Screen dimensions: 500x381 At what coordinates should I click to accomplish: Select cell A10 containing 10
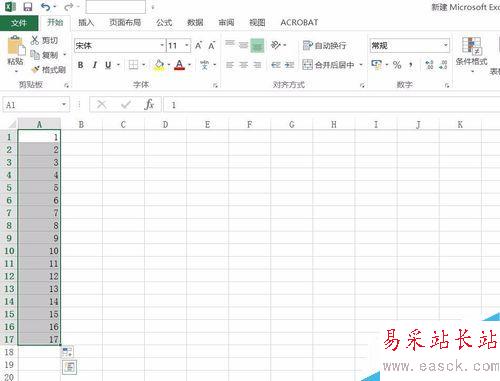[x=39, y=251]
